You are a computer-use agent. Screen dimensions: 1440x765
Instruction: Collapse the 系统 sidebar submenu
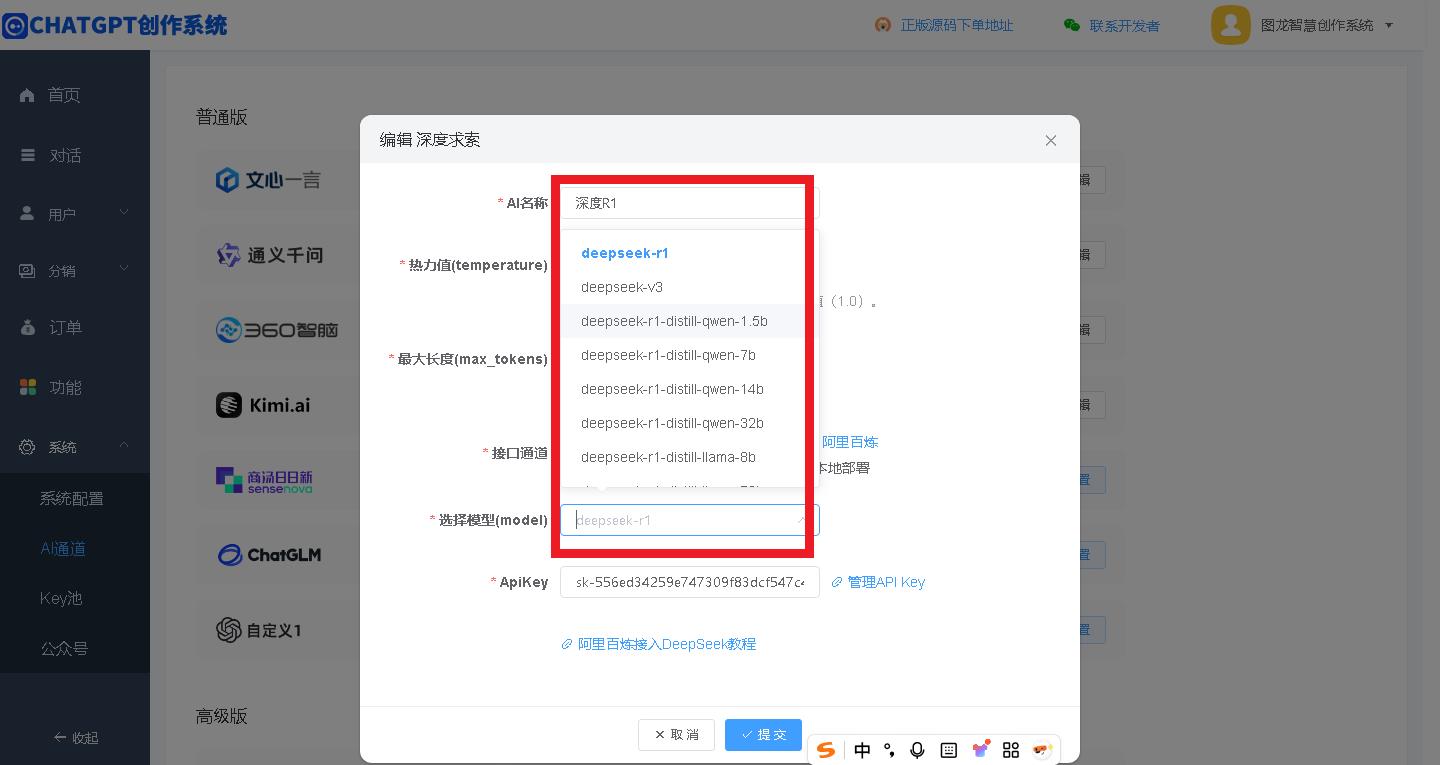point(75,446)
